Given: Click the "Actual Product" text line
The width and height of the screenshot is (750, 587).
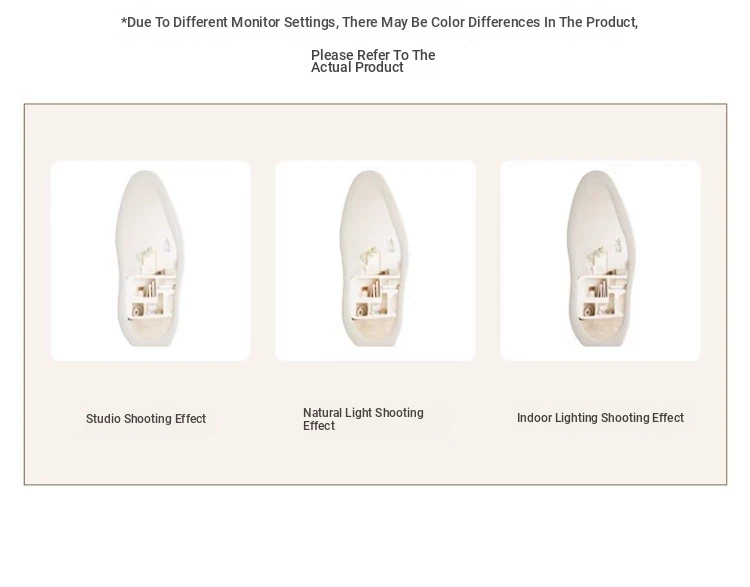Looking at the screenshot, I should click(357, 68).
